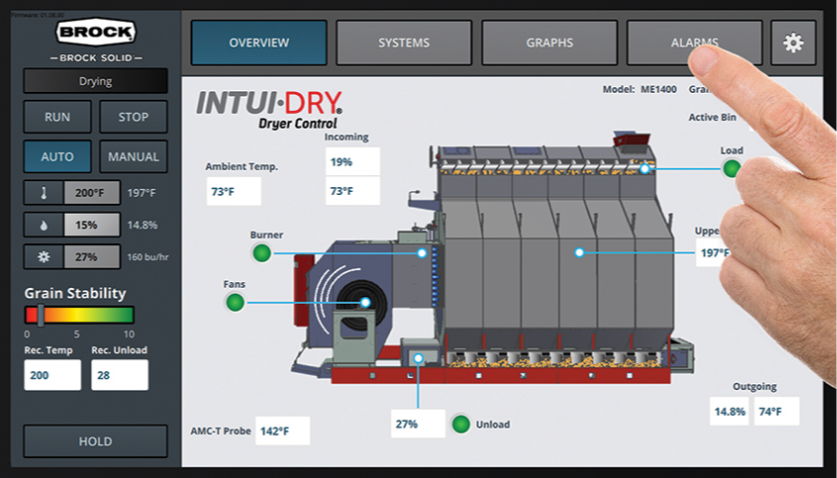Select the upper plenum hotspot dot

[579, 252]
